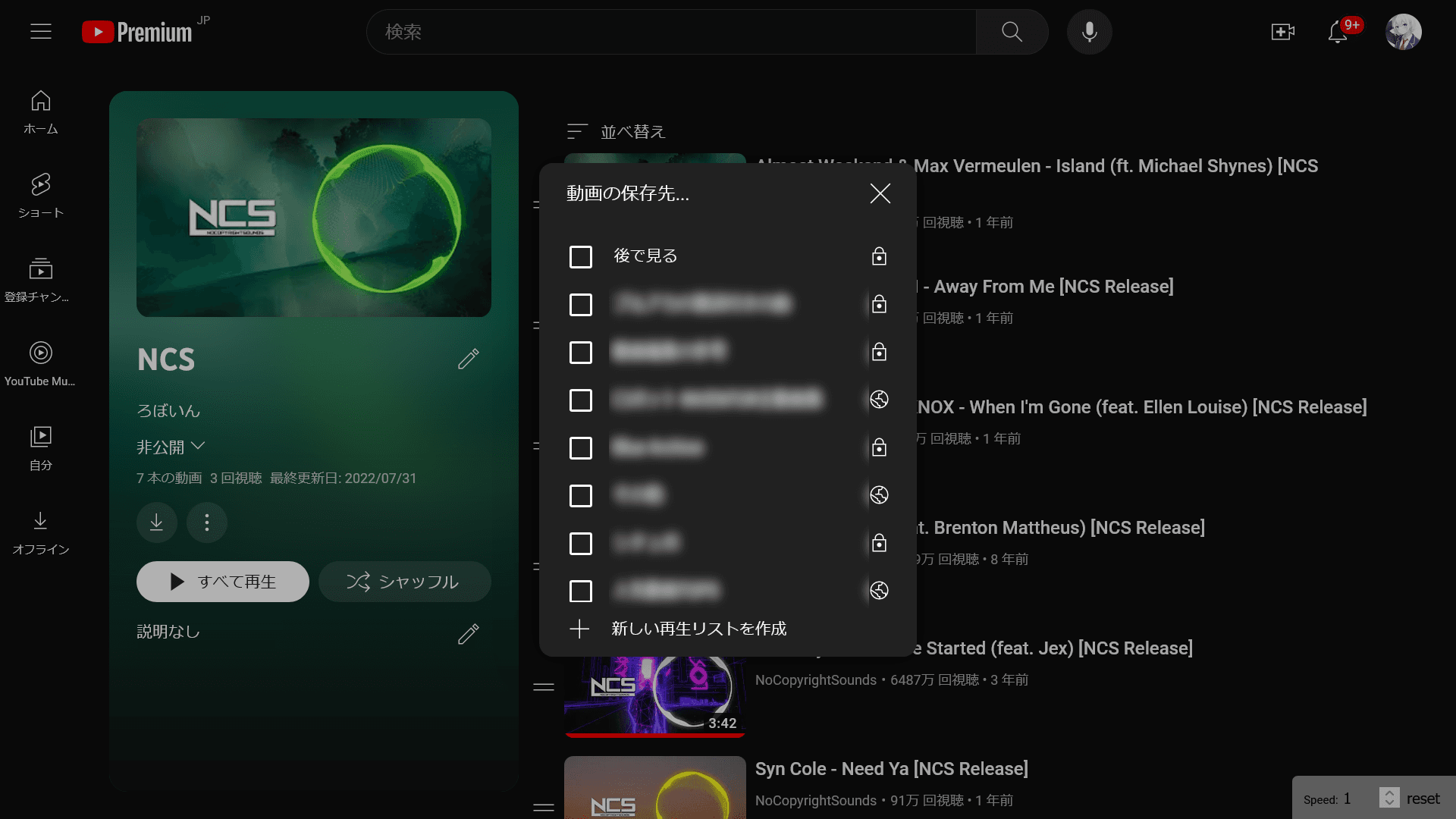This screenshot has height=819, width=1456.
Task: Open When I'm Gone video title
Action: click(1141, 407)
